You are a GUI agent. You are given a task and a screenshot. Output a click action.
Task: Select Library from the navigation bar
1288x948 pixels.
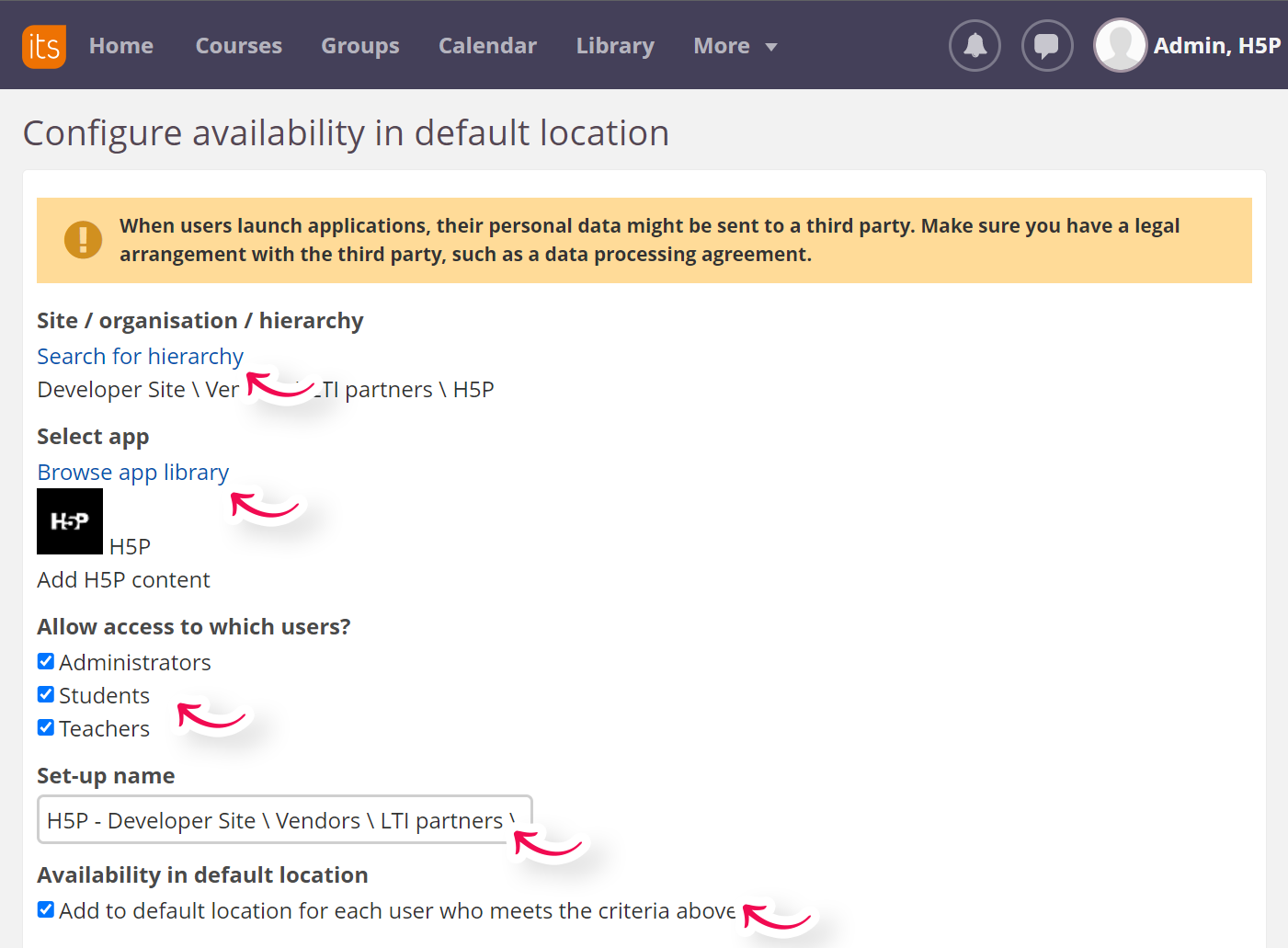(614, 45)
